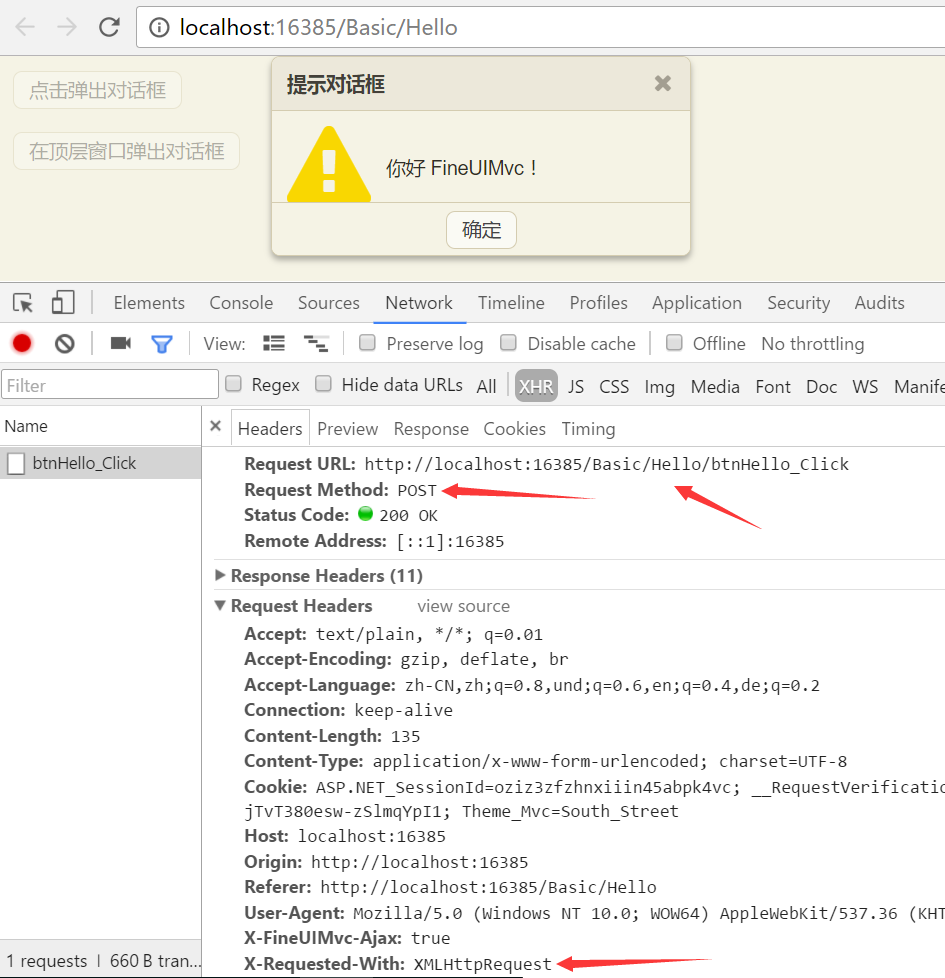Click the browser forward arrow

coord(67,27)
